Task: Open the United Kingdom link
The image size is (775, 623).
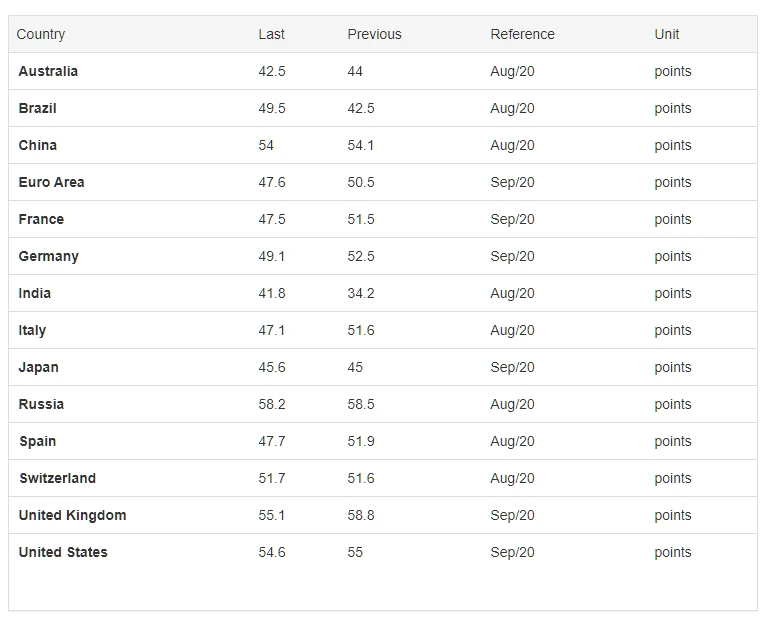Action: (72, 515)
